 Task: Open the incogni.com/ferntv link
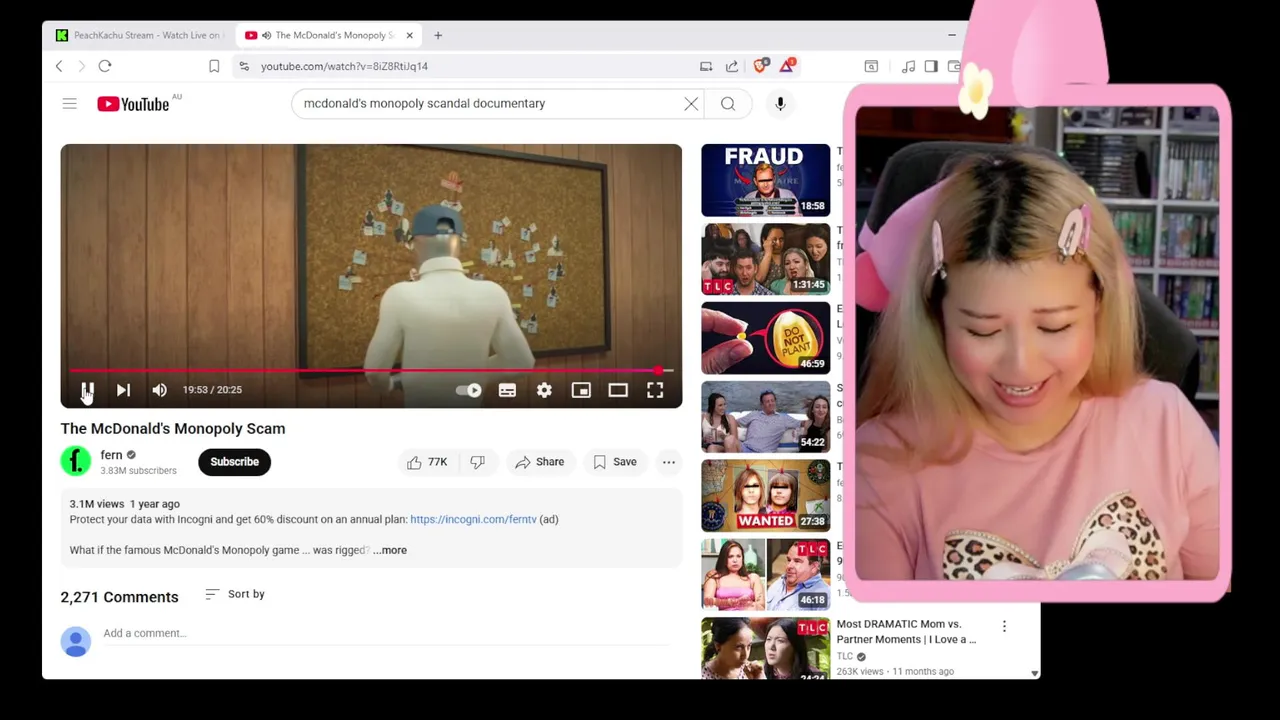point(473,520)
